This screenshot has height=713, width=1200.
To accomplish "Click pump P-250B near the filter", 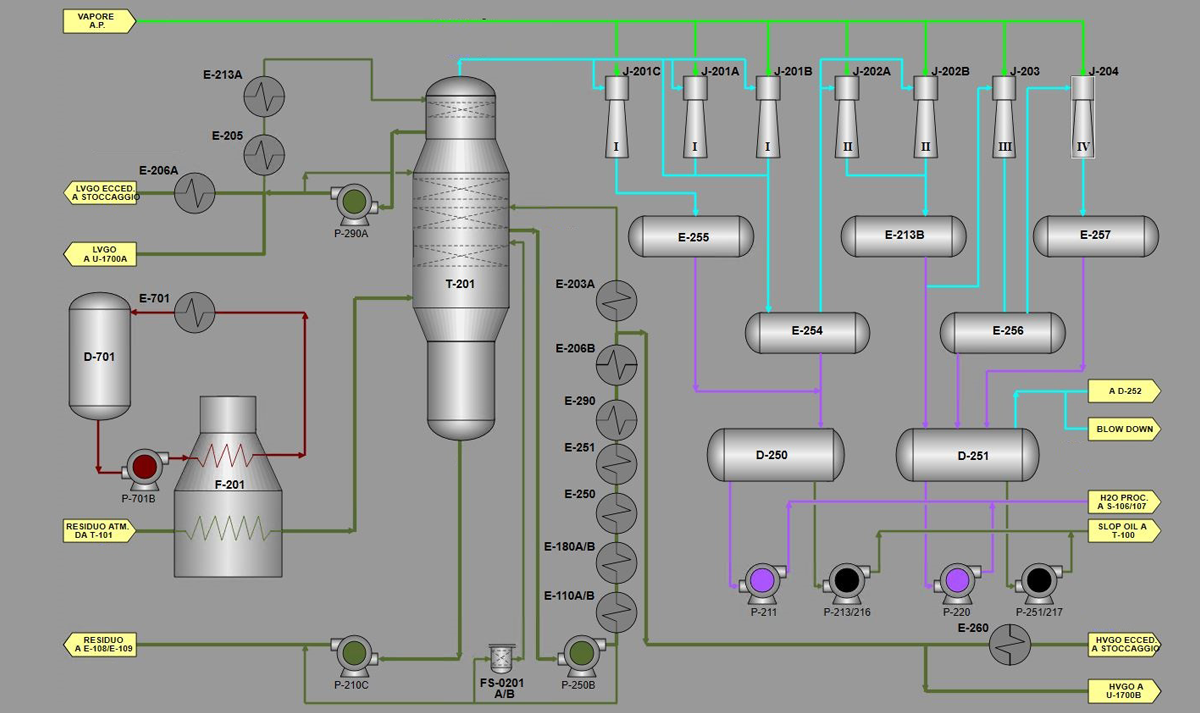I will click(x=579, y=654).
